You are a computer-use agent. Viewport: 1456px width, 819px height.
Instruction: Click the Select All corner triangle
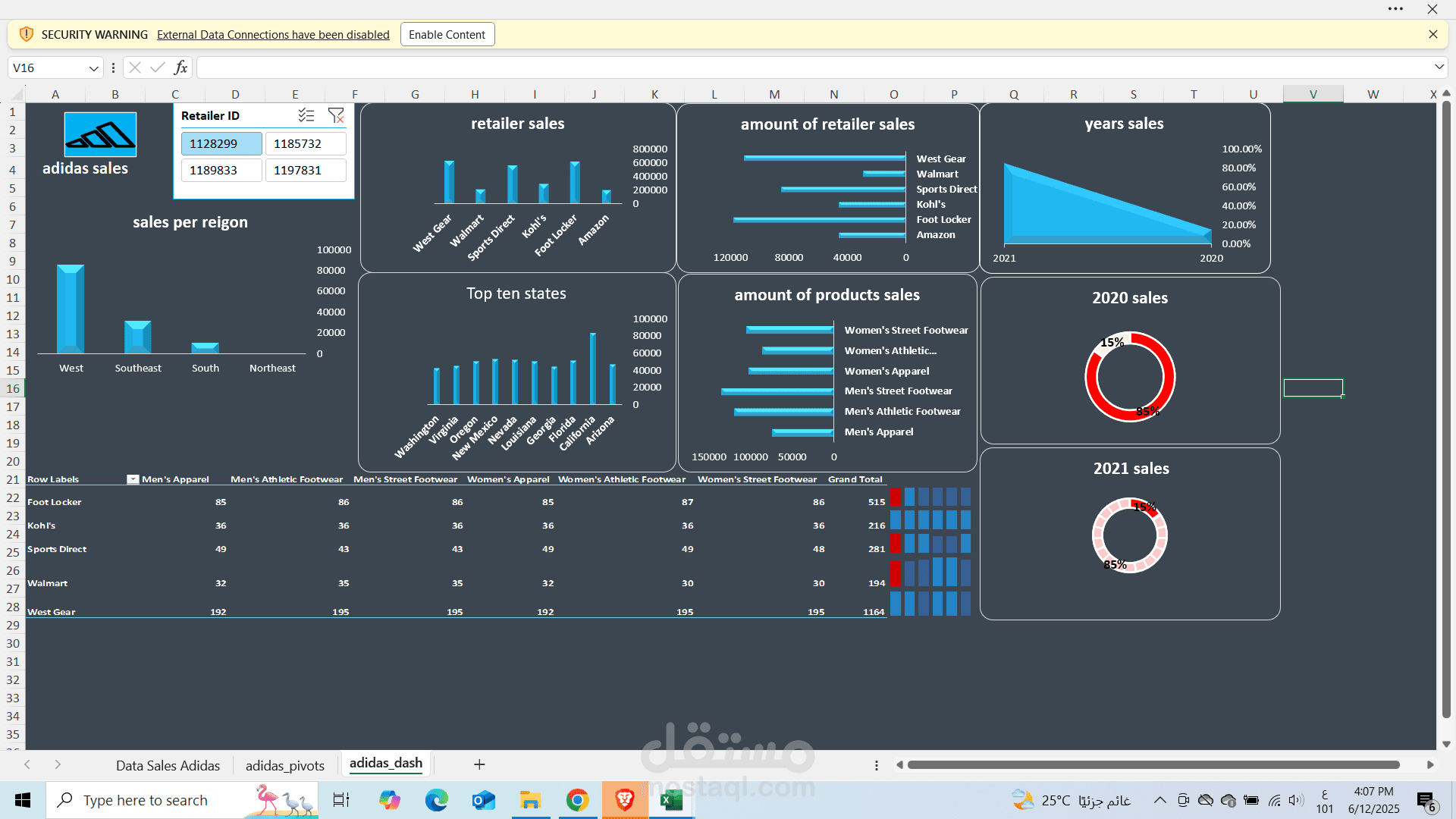coord(17,95)
